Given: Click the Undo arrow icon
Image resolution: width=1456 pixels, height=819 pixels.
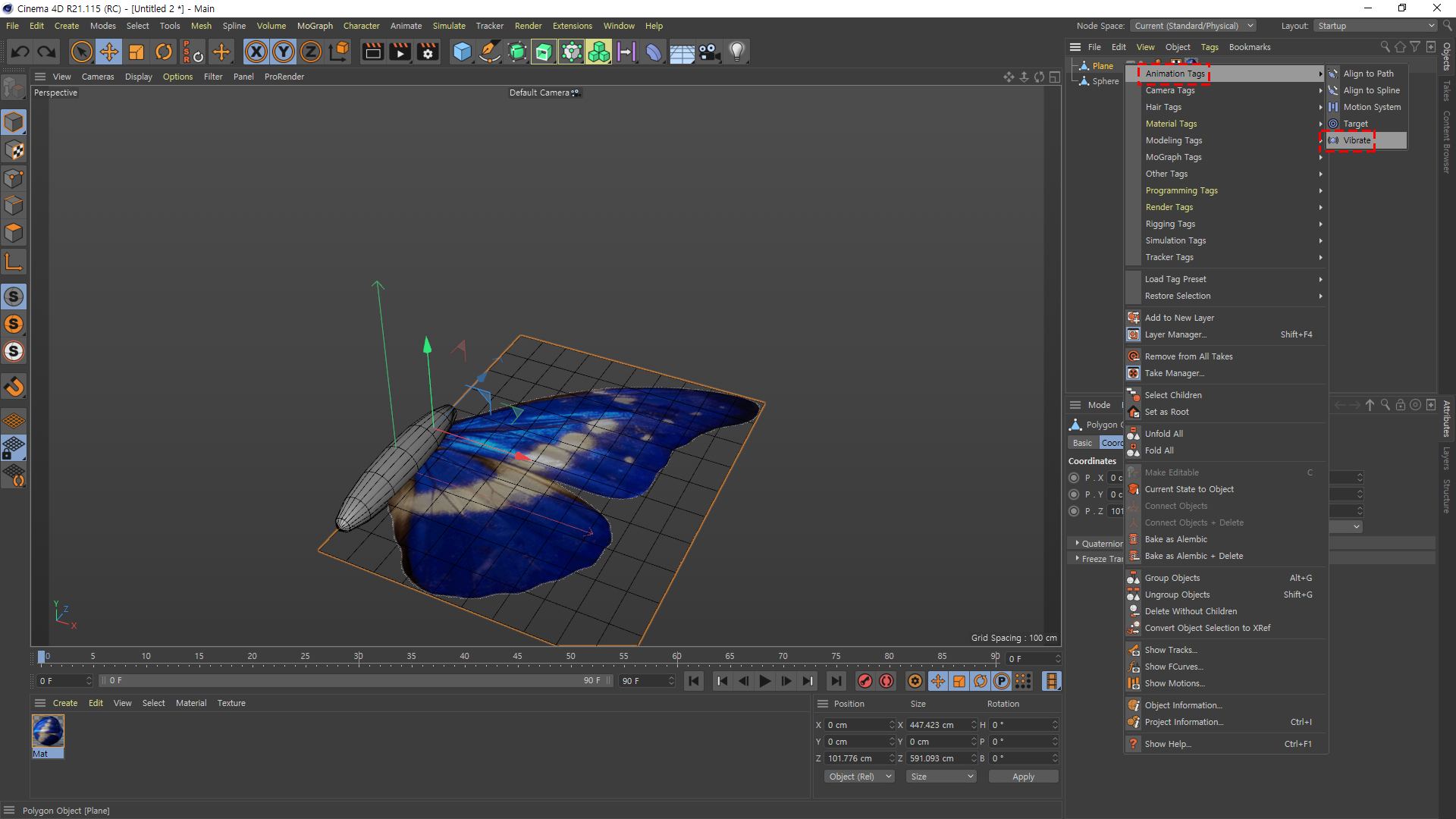Looking at the screenshot, I should click(20, 52).
